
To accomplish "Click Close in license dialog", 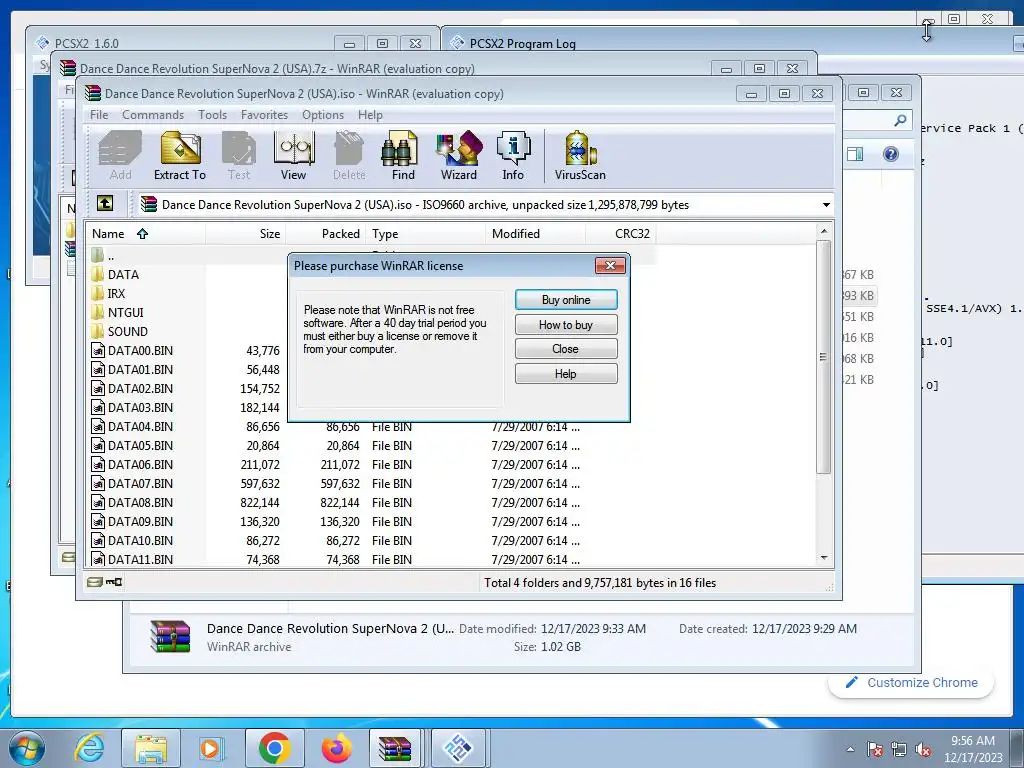I will click(566, 349).
